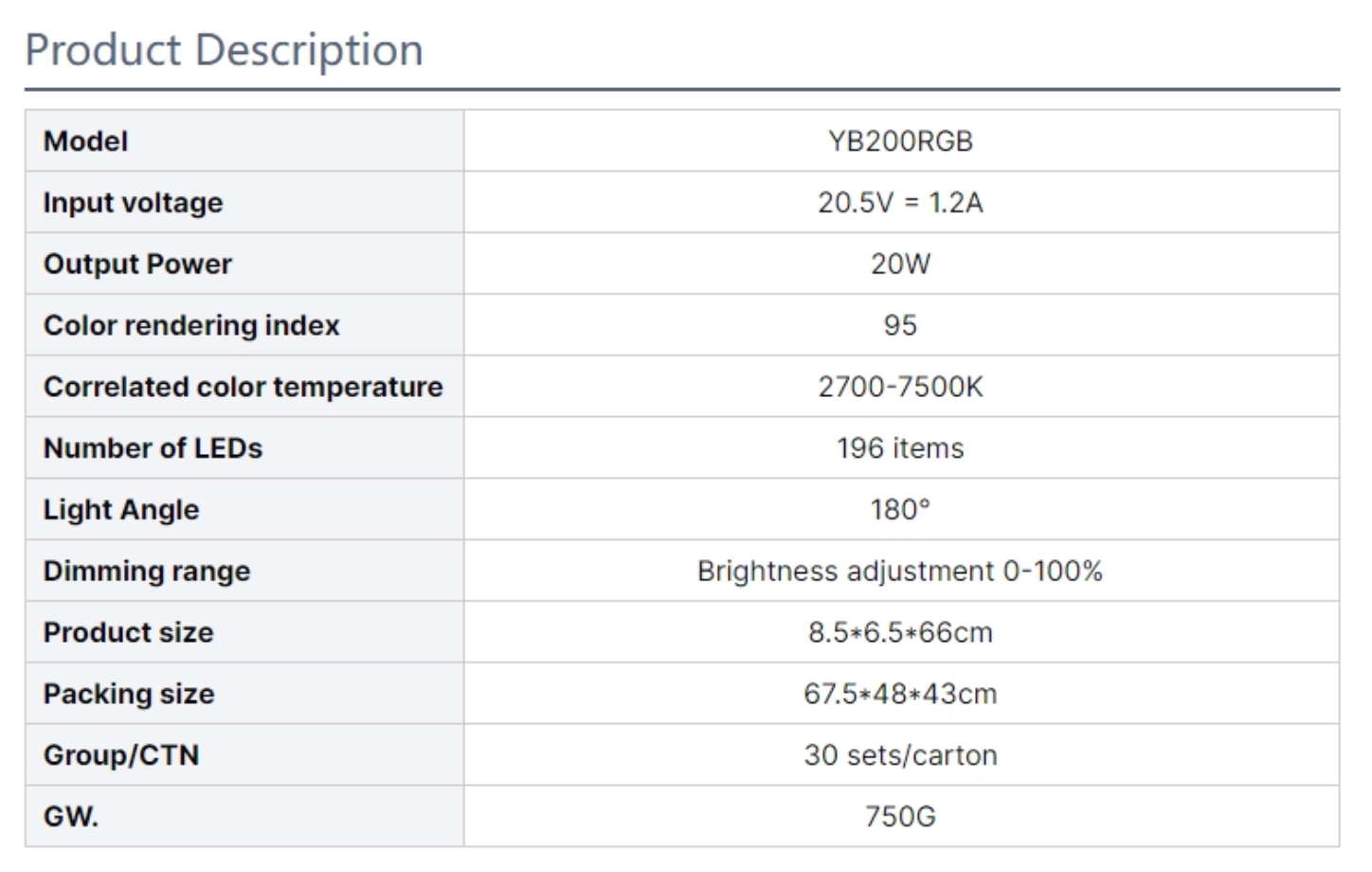This screenshot has height=872, width=1372.
Task: Click the 8.5*6.5*66cm product size
Action: tap(900, 632)
